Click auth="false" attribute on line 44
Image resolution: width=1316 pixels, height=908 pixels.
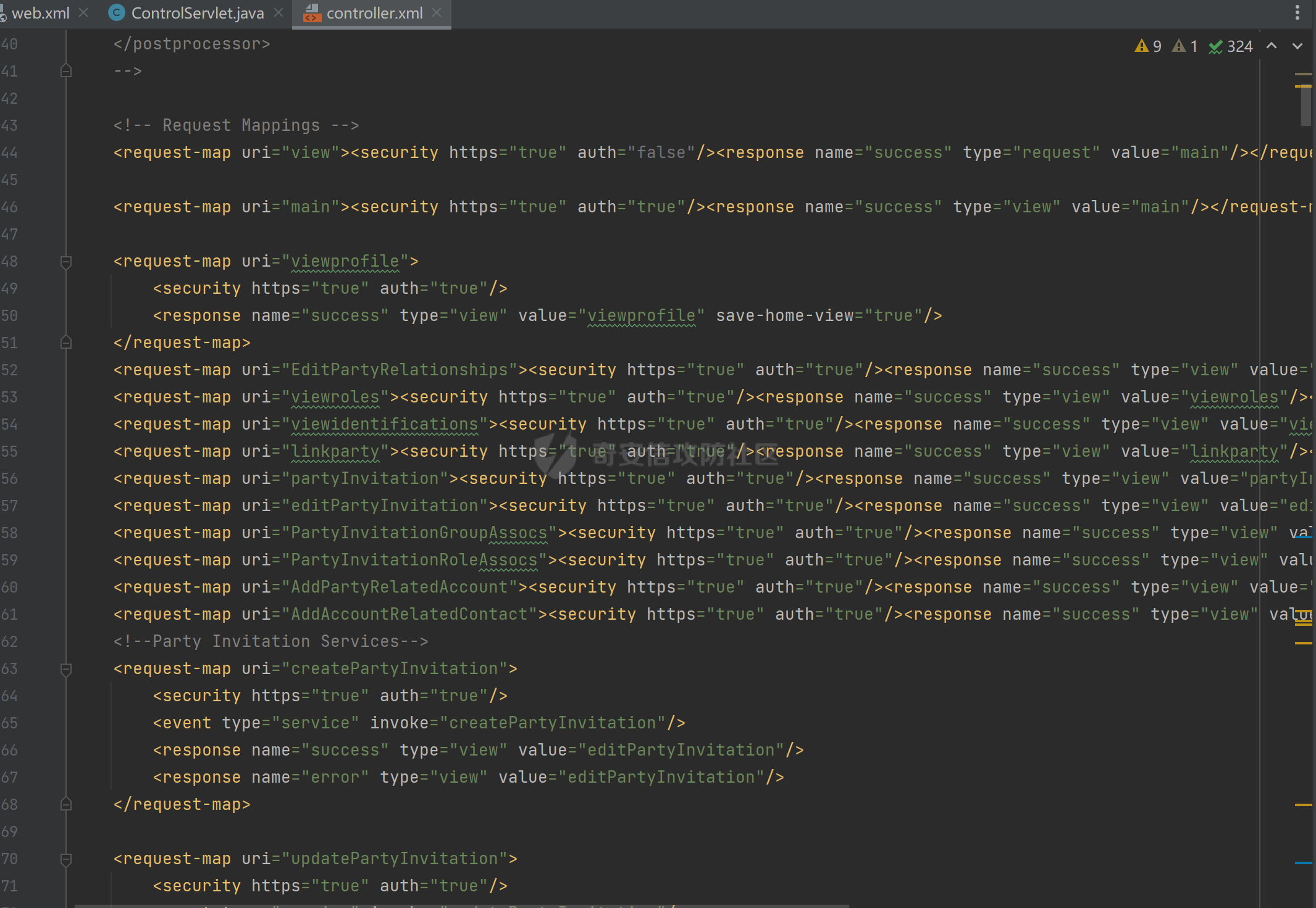pyautogui.click(x=637, y=152)
